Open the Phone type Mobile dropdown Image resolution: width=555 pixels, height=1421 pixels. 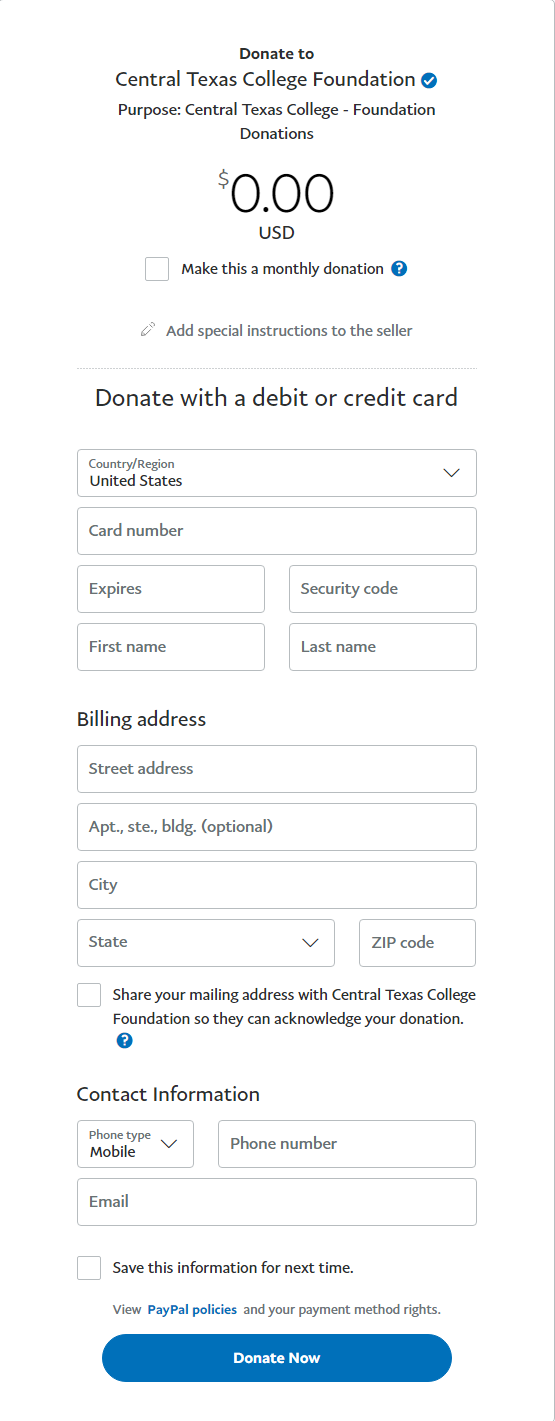tap(135, 1144)
